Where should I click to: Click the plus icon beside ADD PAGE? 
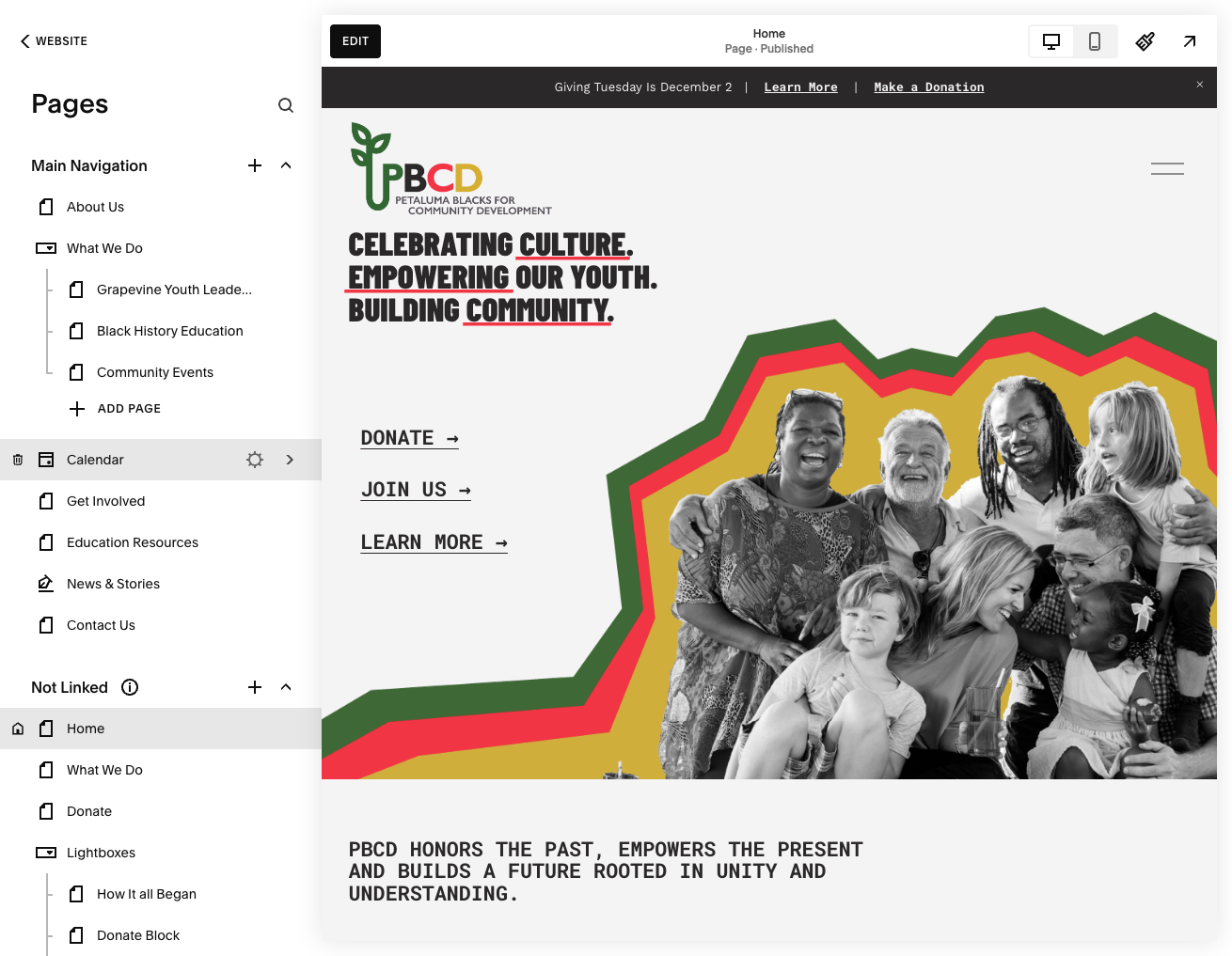(77, 409)
